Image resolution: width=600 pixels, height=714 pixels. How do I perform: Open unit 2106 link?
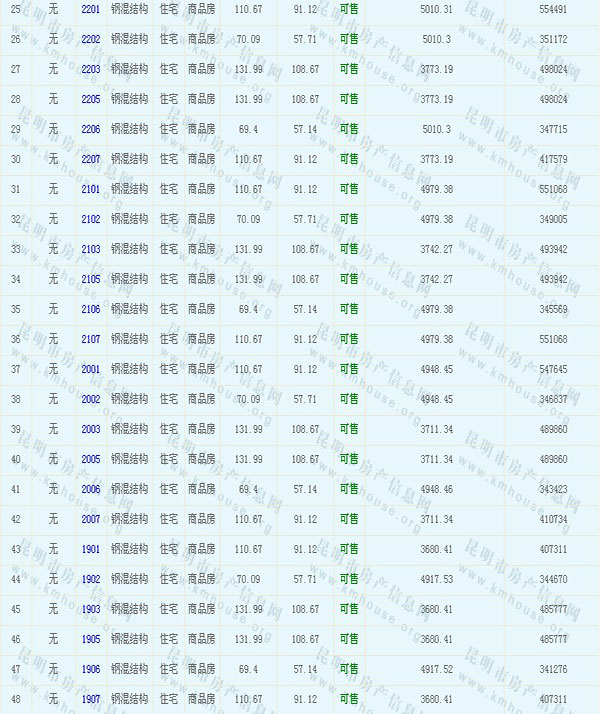tap(91, 309)
